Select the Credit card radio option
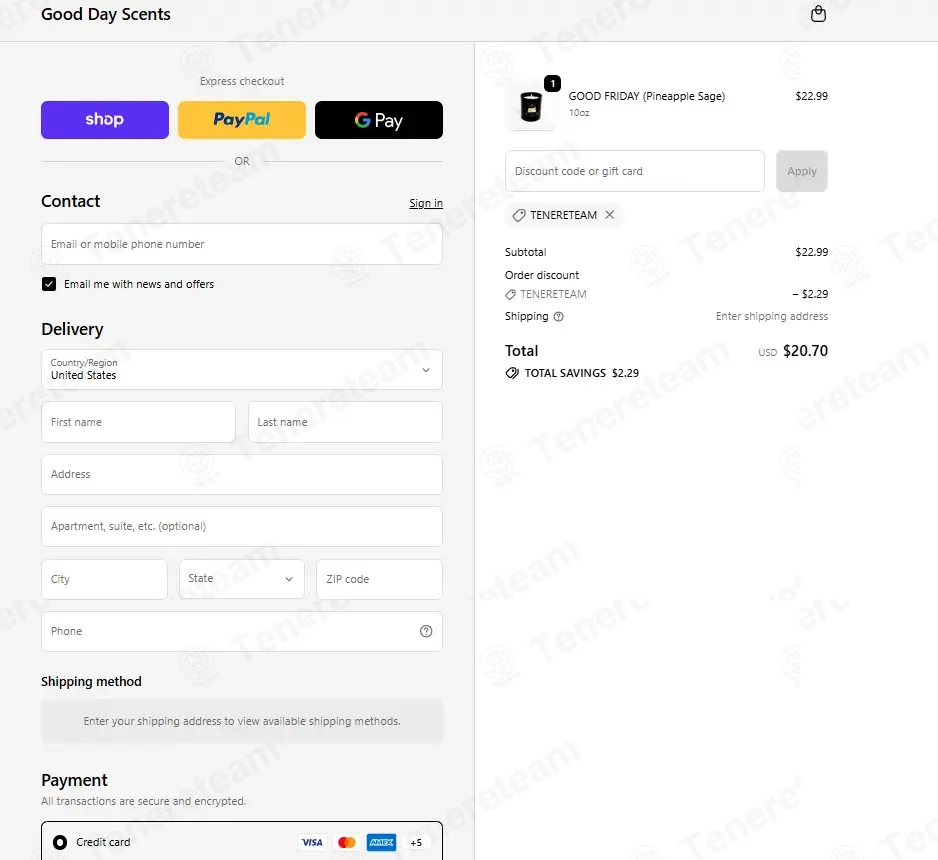Screen dimensions: 938x860 [x=60, y=842]
